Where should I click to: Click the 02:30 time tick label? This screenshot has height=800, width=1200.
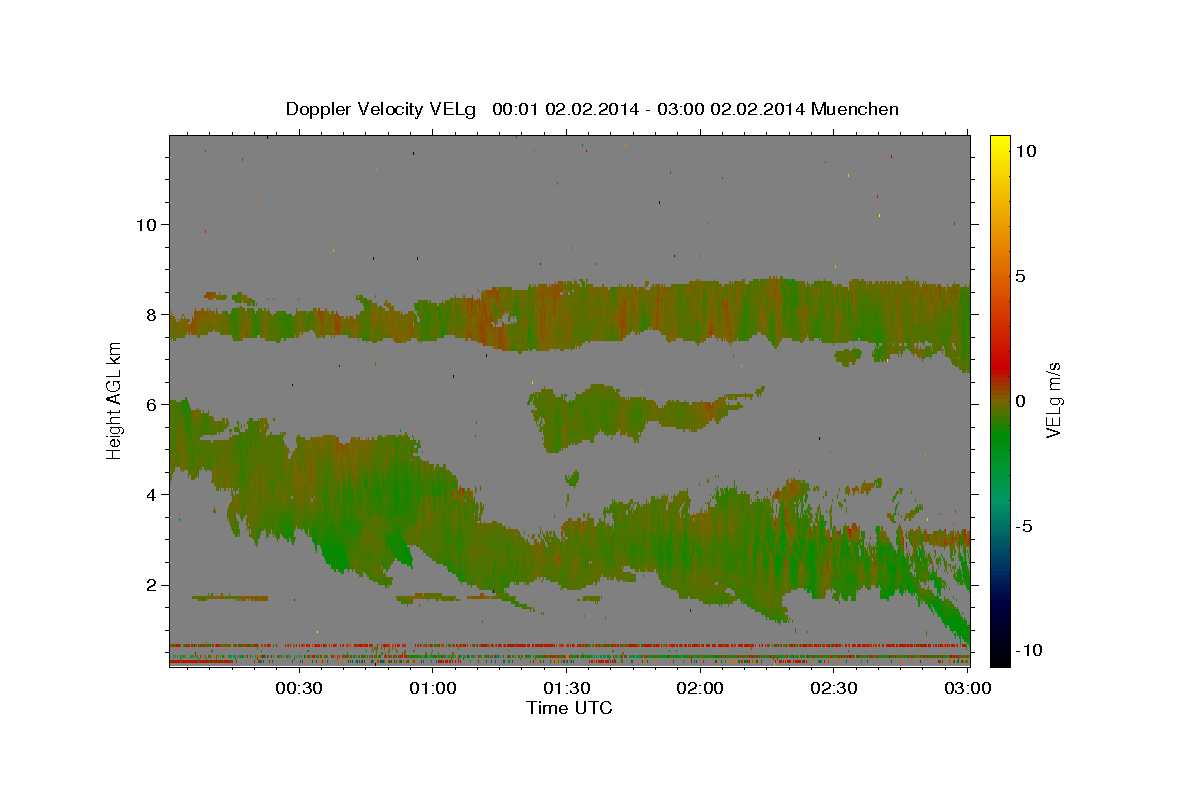coord(834,688)
